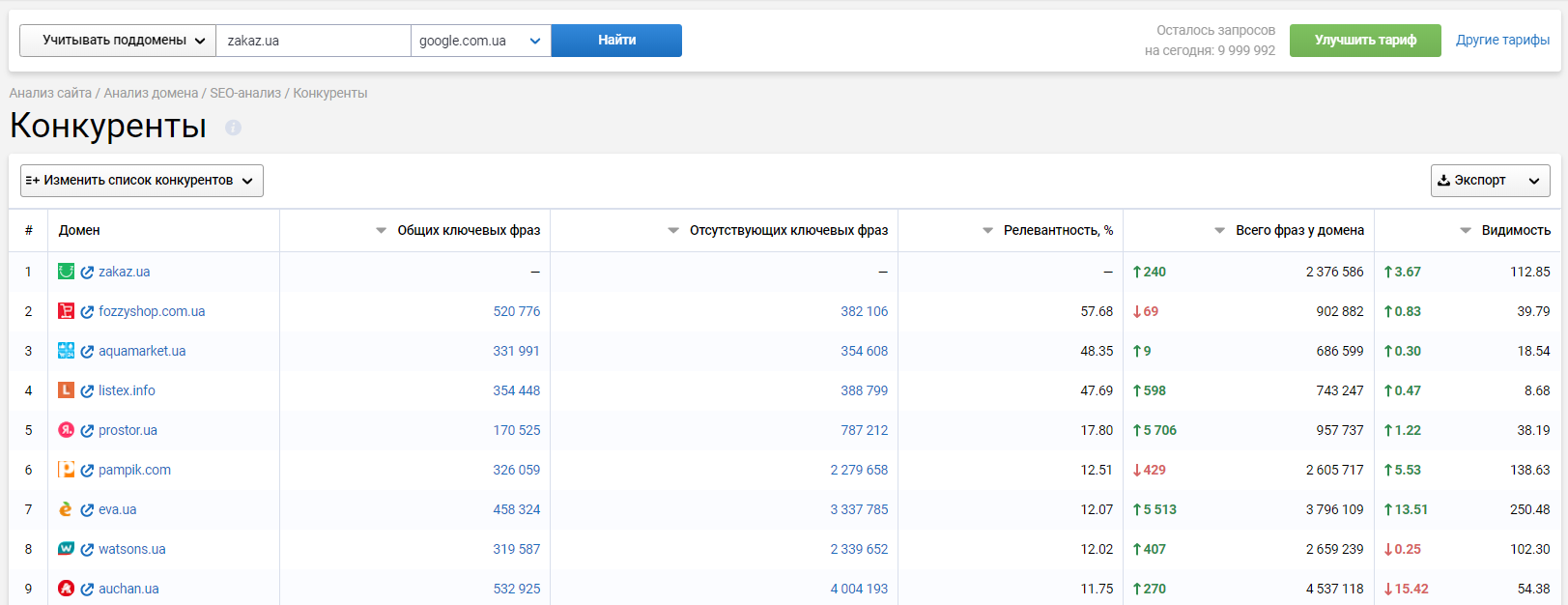The image size is (1568, 605).
Task: Click the pampik.com favicon icon
Action: tap(66, 470)
